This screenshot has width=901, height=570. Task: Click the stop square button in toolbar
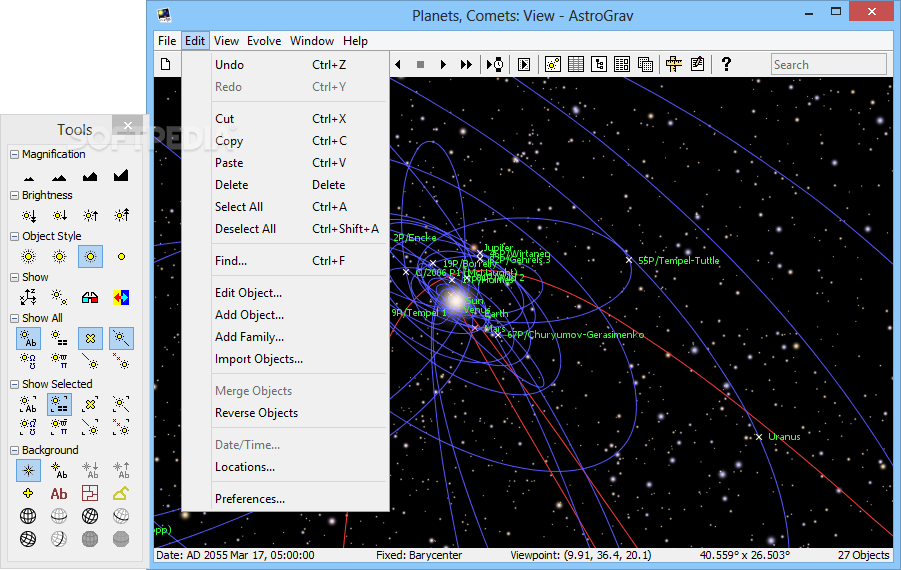(x=420, y=64)
